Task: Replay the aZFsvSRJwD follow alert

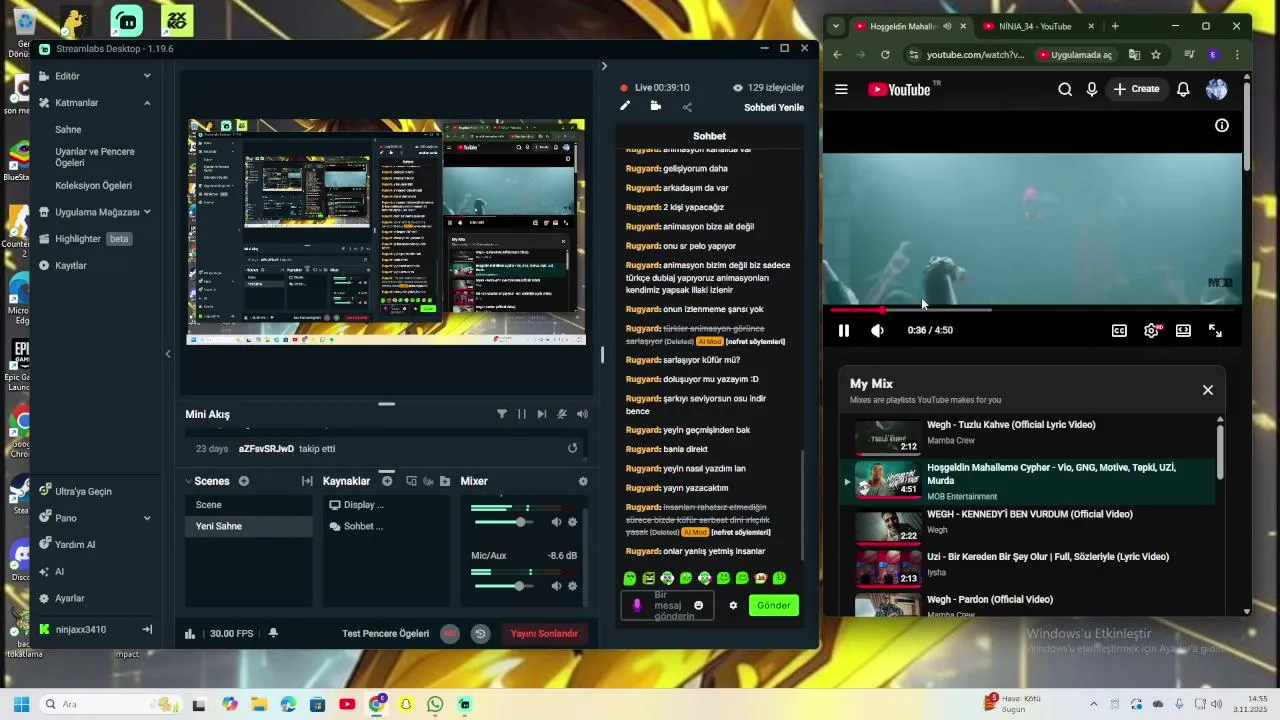Action: (x=572, y=449)
